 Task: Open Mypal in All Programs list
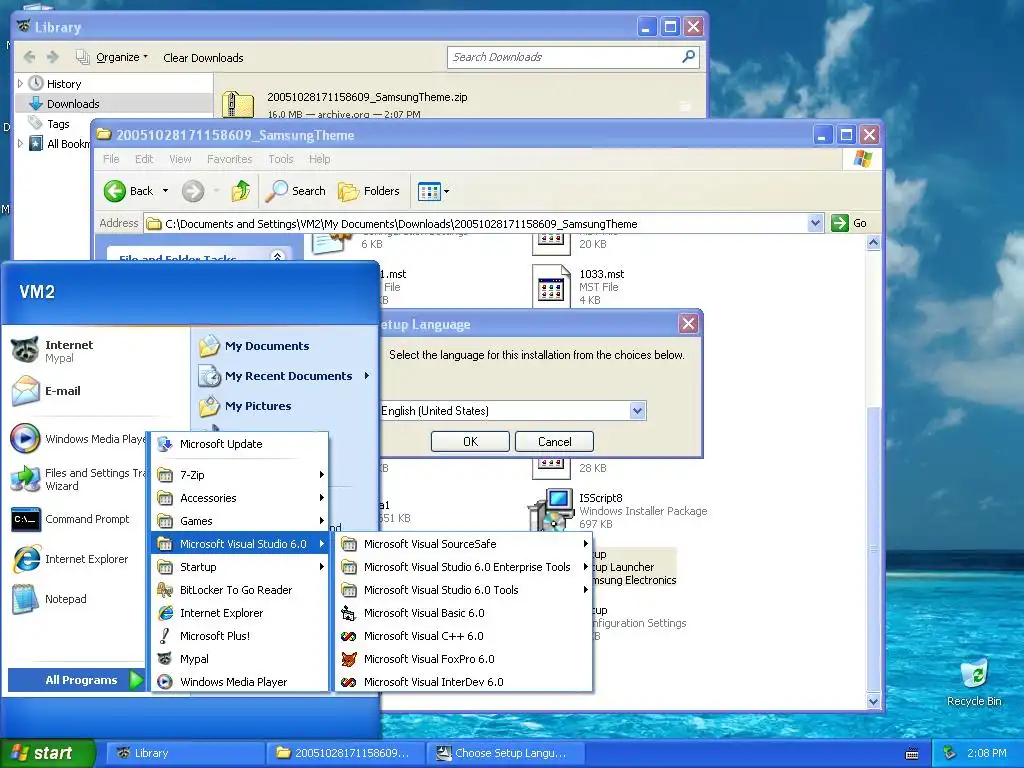(x=240, y=659)
